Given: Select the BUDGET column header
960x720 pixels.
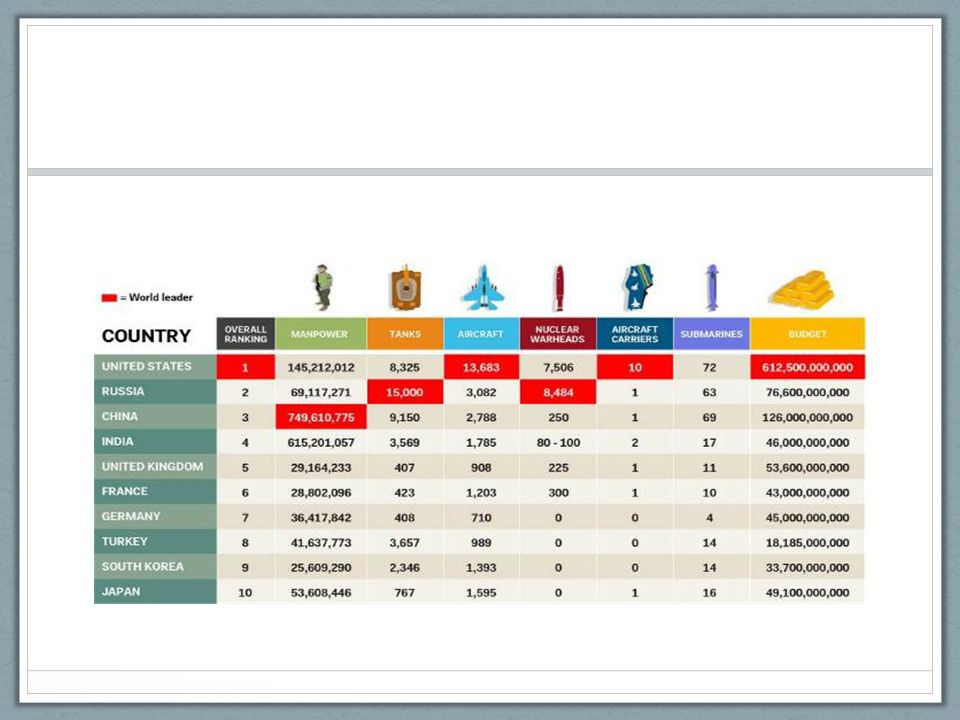Looking at the screenshot, I should [x=808, y=334].
